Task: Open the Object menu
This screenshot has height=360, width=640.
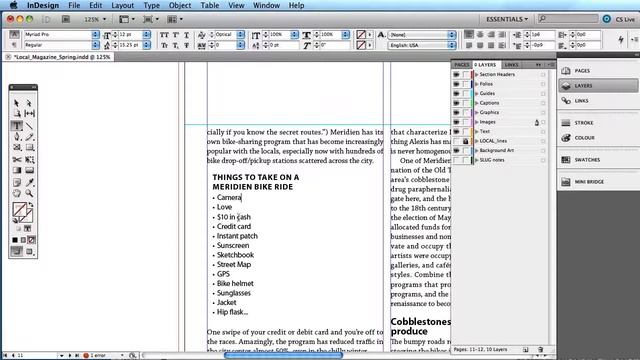Action: (180, 5)
